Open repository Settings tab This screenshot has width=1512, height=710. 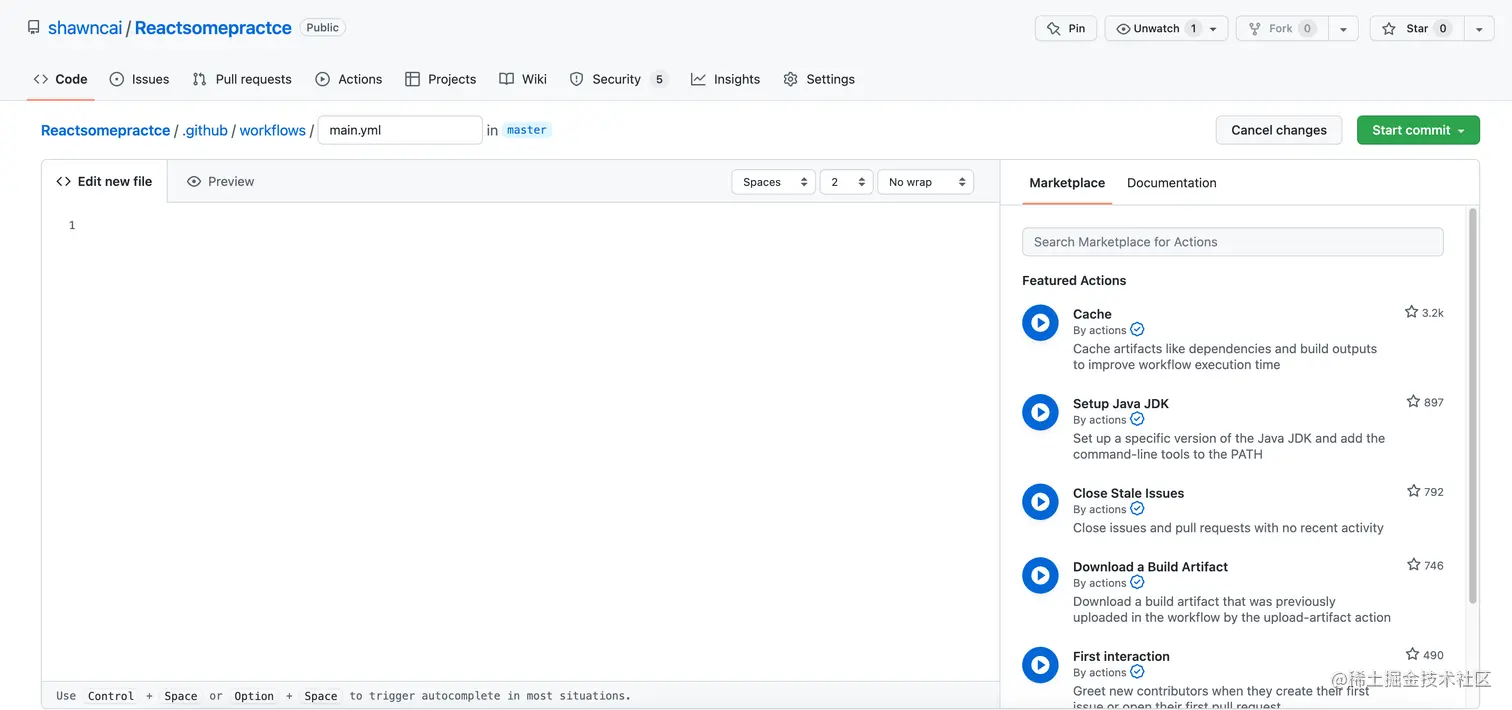pyautogui.click(x=819, y=79)
